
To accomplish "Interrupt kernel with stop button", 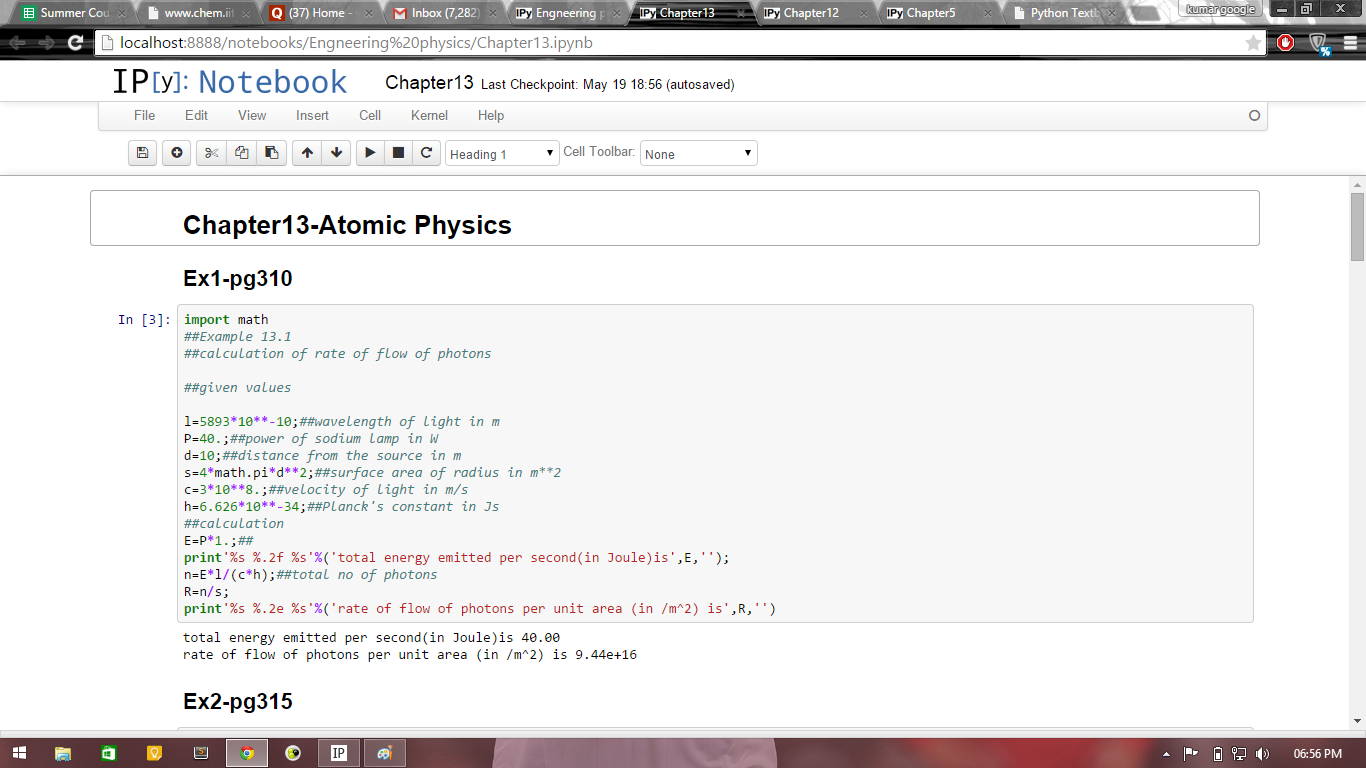I will [x=398, y=153].
